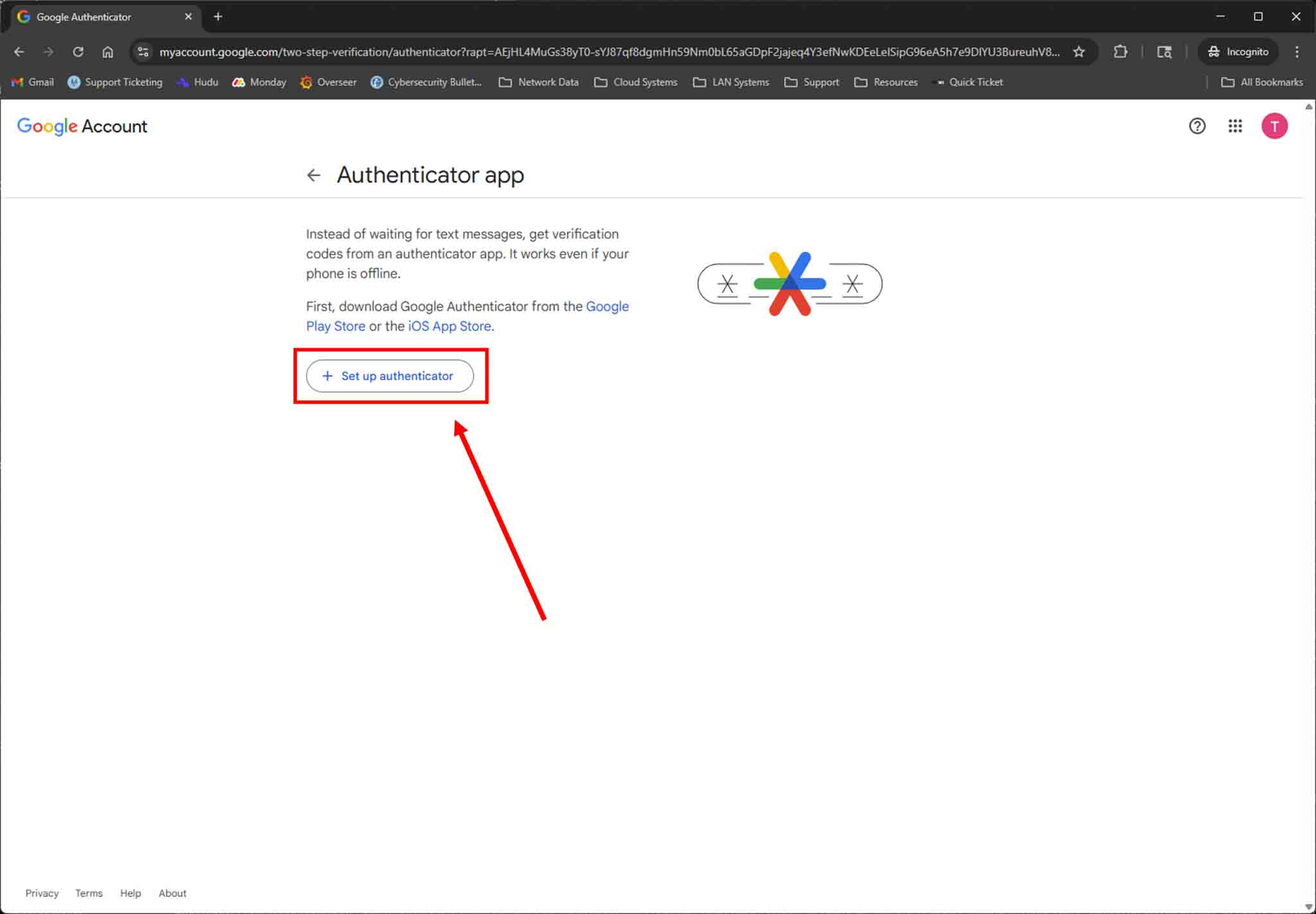
Task: Expand the Network Data bookmarks folder
Action: click(538, 82)
